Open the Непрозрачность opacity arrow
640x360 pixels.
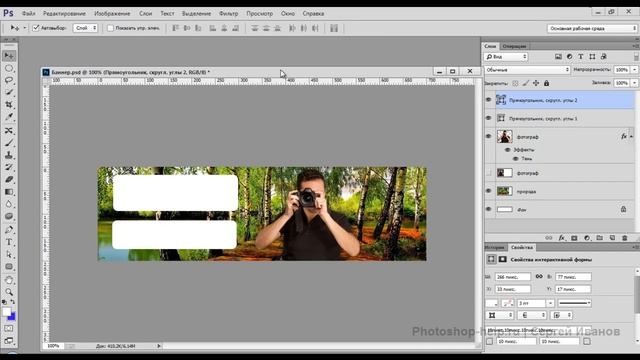tap(635, 70)
